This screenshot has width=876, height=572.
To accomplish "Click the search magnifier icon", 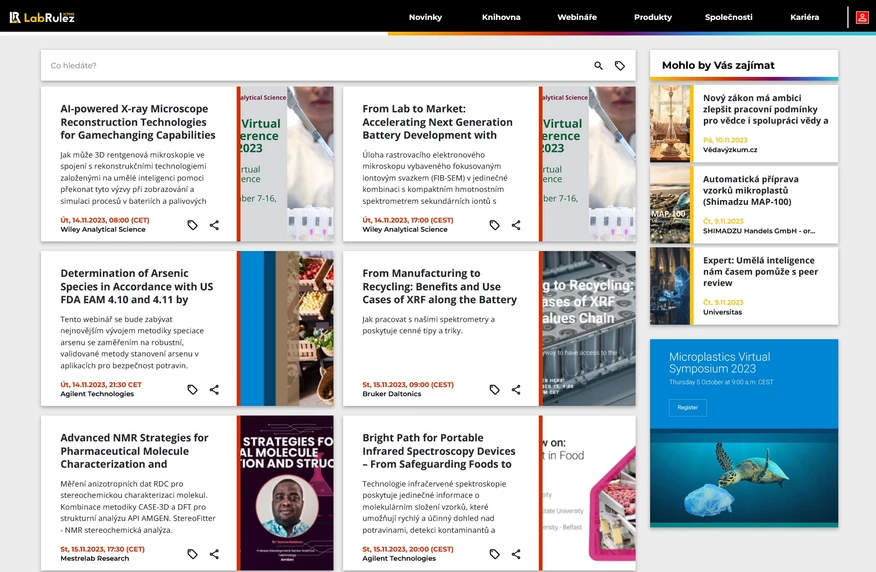I will pos(598,66).
